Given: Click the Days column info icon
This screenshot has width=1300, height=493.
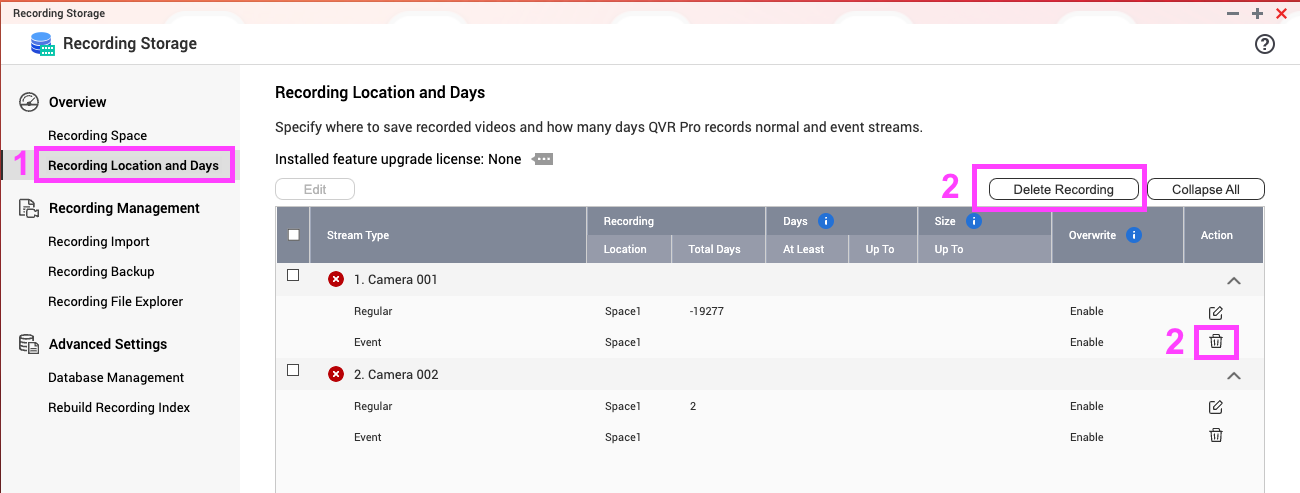Looking at the screenshot, I should (x=826, y=221).
